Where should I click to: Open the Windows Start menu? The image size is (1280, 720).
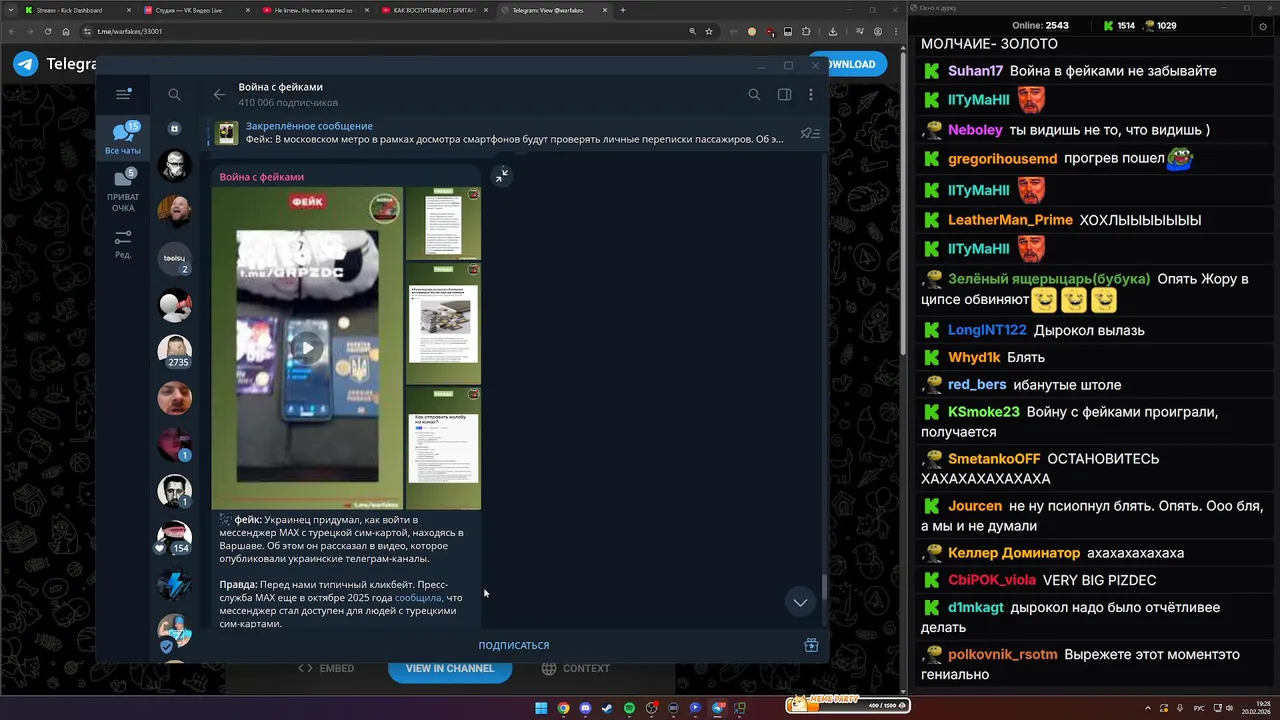pyautogui.click(x=541, y=708)
